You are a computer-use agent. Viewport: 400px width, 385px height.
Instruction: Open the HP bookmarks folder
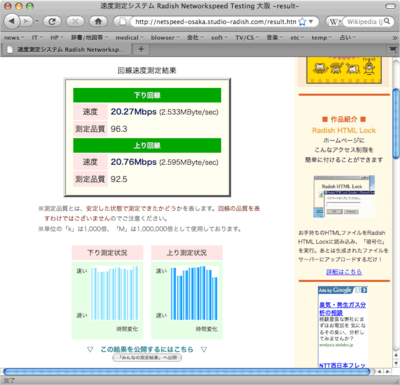[56, 38]
